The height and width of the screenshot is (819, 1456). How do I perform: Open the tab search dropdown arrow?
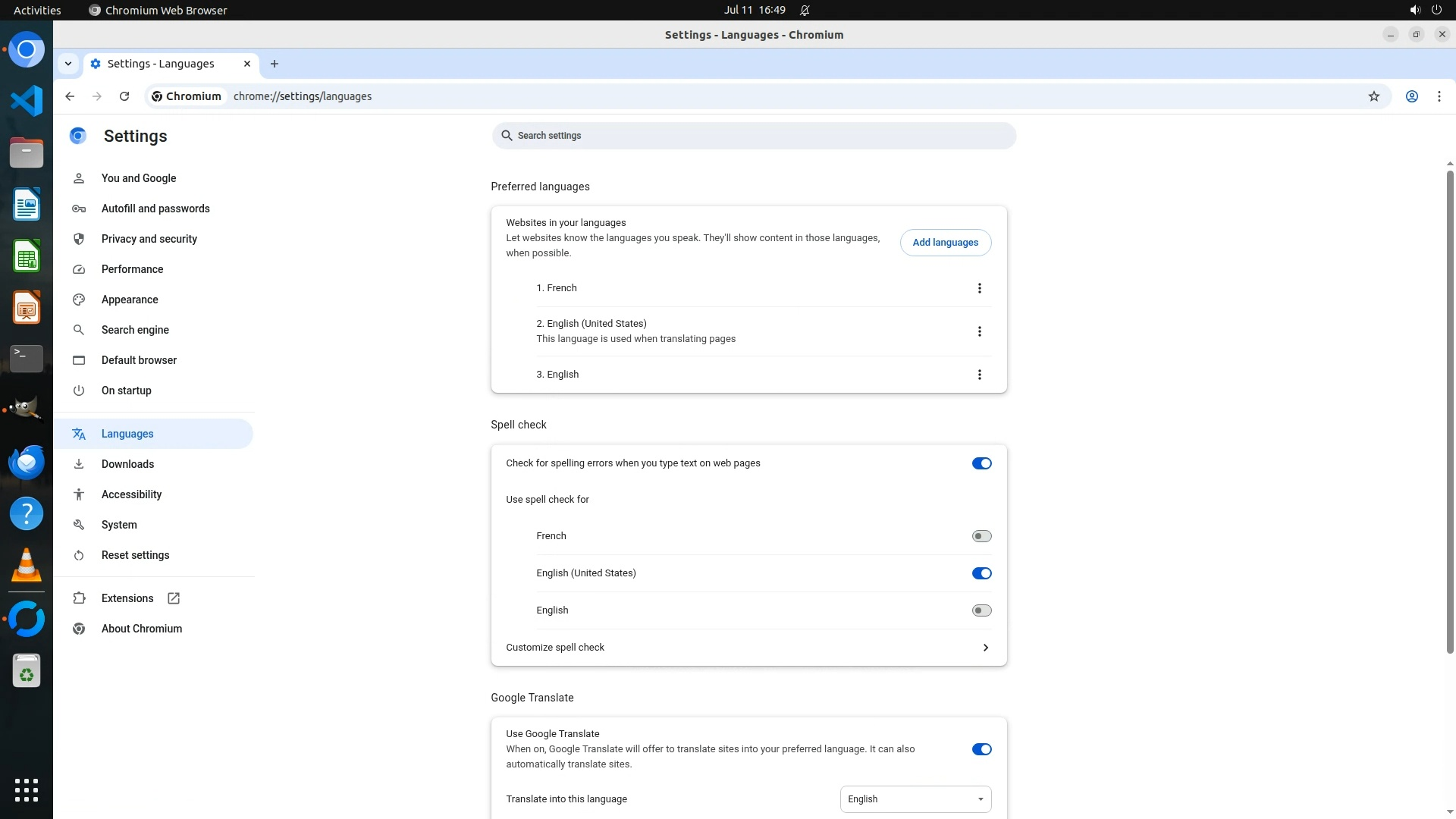(68, 64)
